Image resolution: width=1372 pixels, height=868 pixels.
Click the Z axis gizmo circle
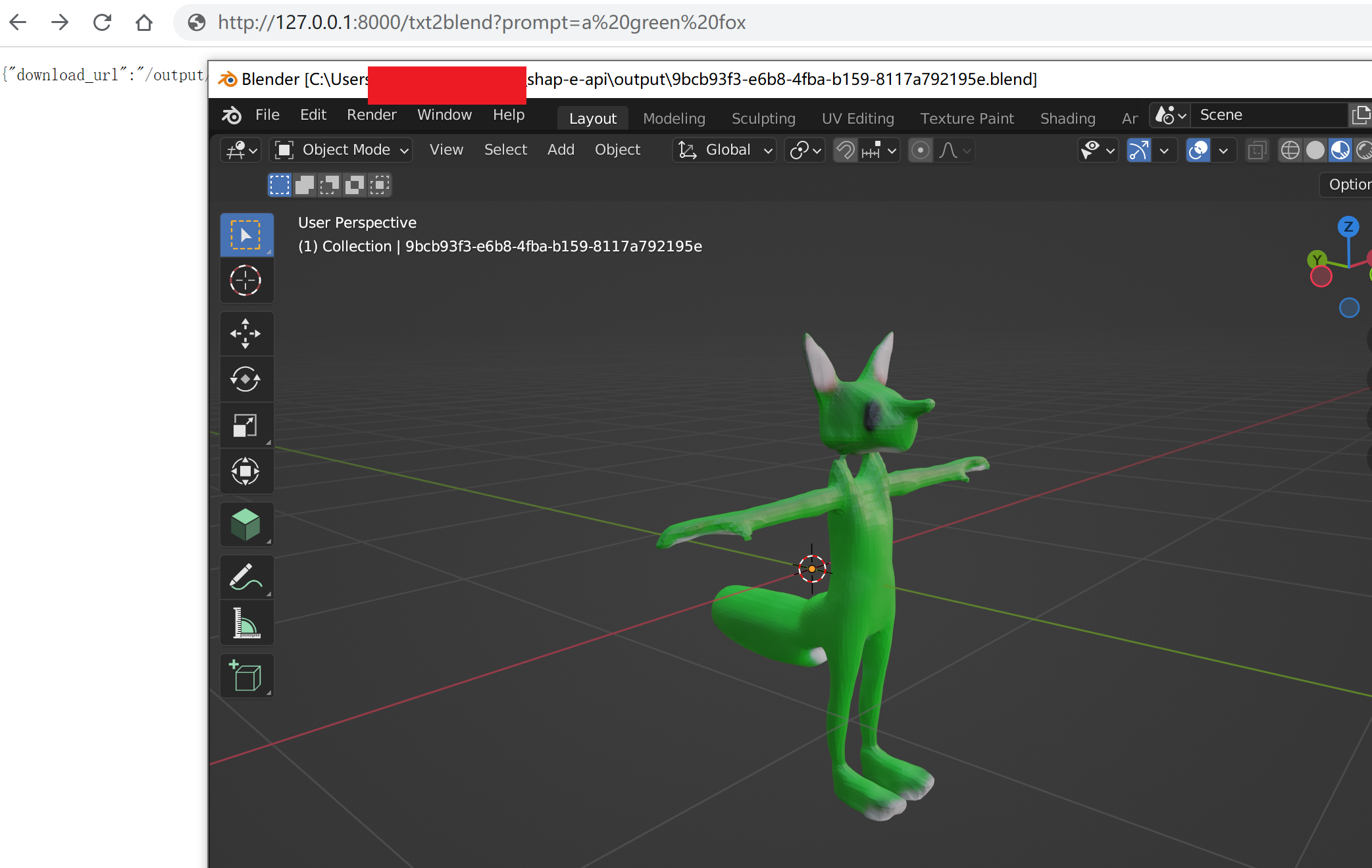click(x=1348, y=227)
